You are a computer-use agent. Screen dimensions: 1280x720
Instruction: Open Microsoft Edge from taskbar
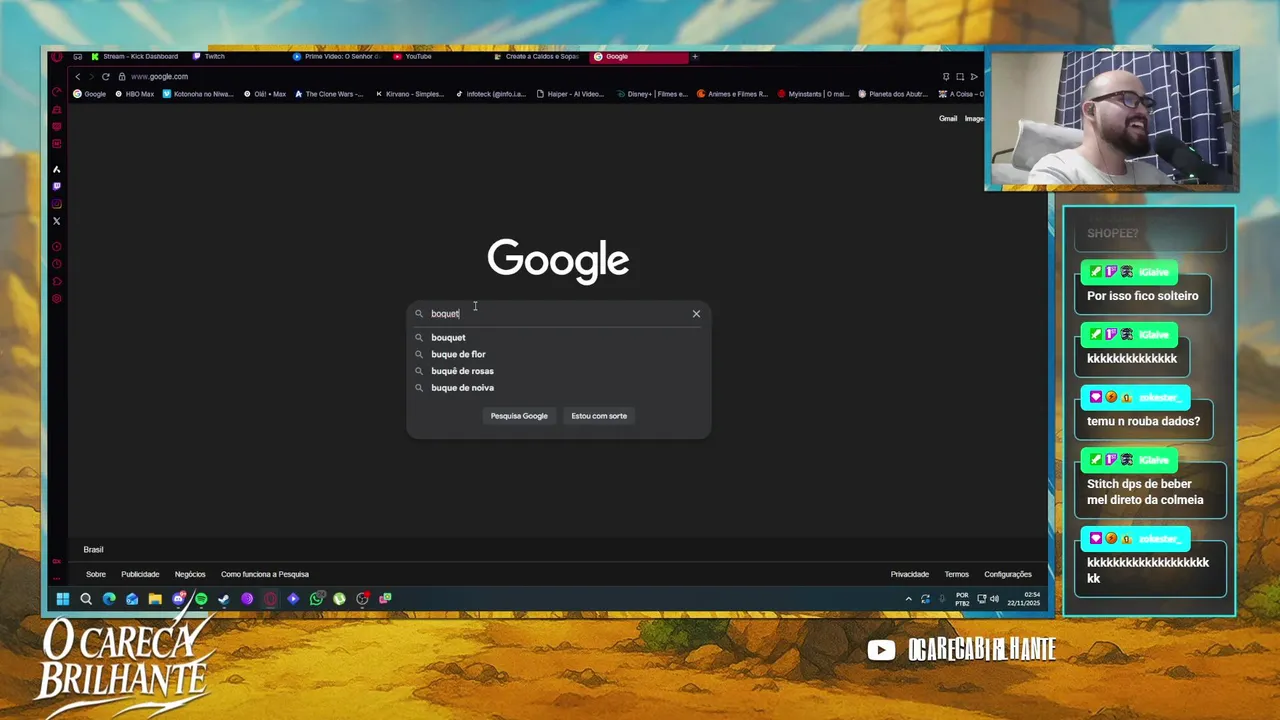tap(109, 599)
